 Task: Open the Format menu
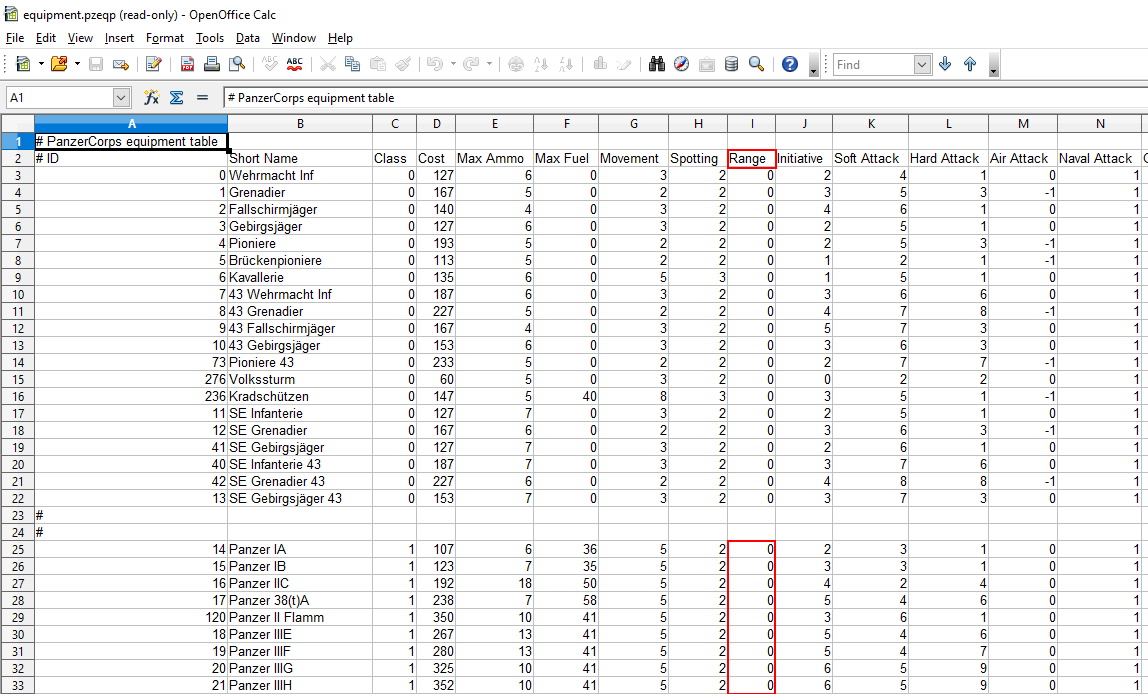tap(165, 38)
